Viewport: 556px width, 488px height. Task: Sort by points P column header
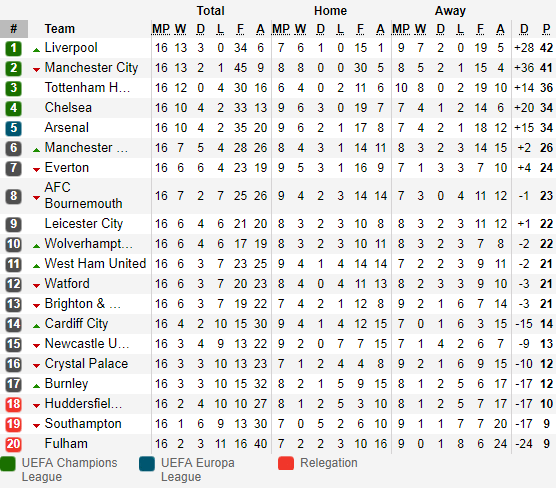[546, 29]
